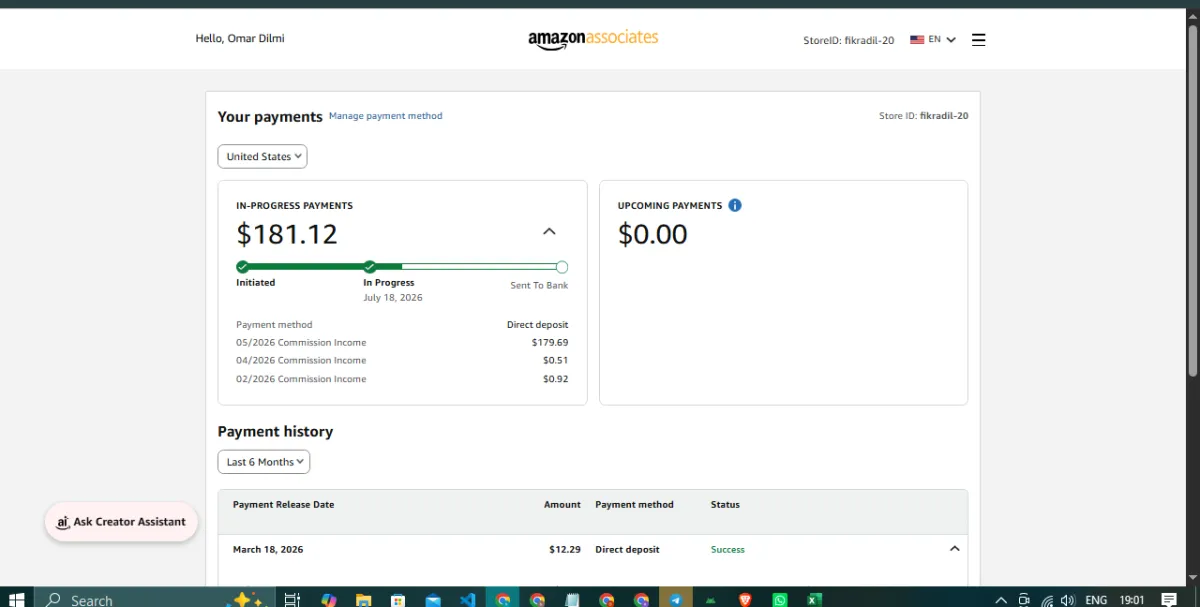Viewport: 1200px width, 607px height.
Task: Click the page vertical scrollbar
Action: pos(1192,200)
